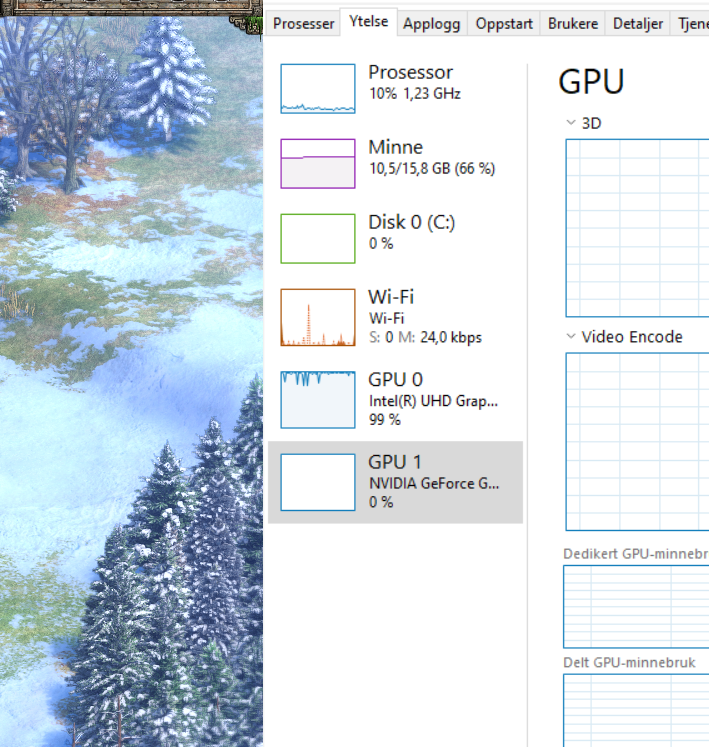Select the Ytelse tab
The image size is (709, 747).
[368, 21]
